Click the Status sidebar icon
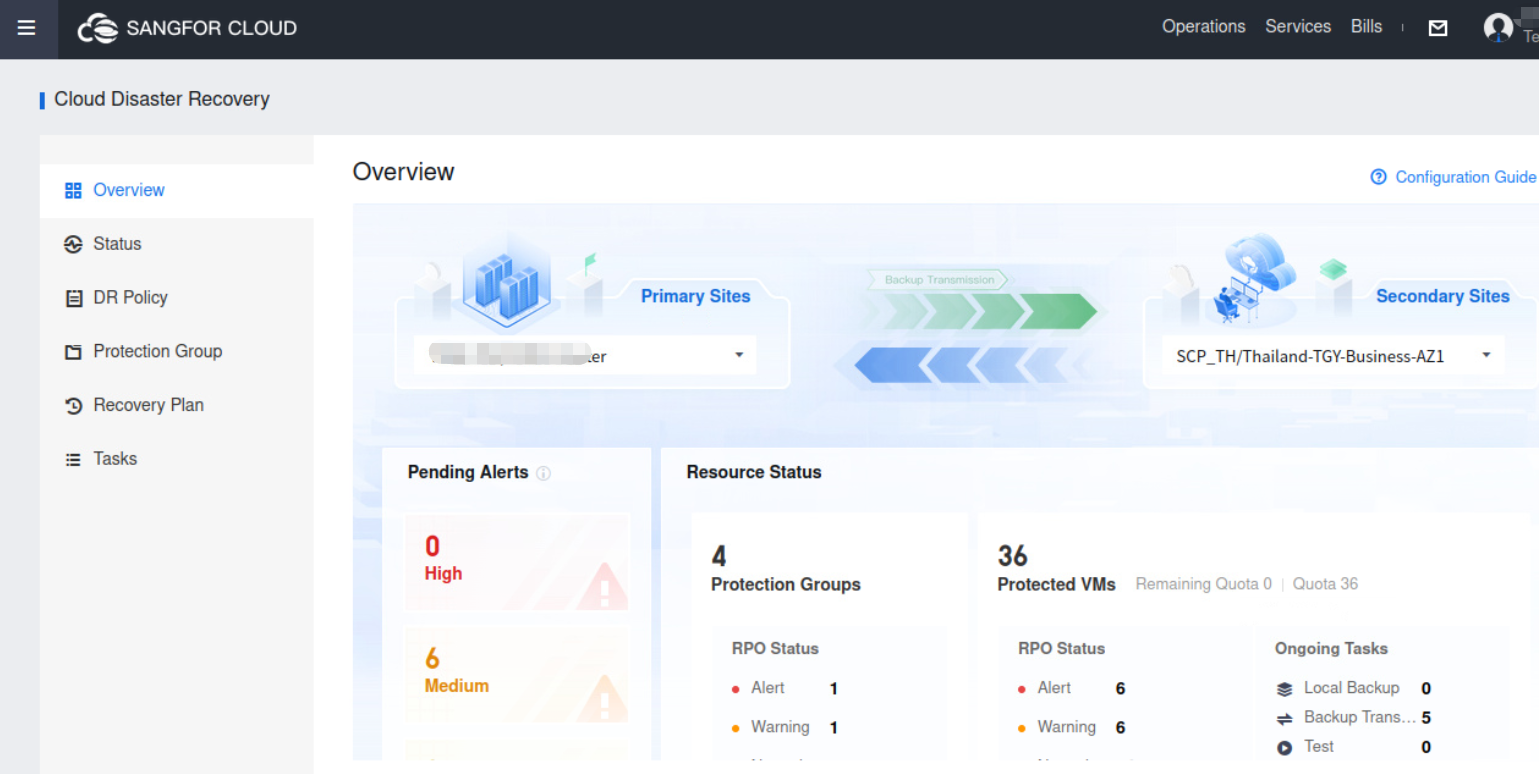This screenshot has height=774, width=1539. [73, 244]
